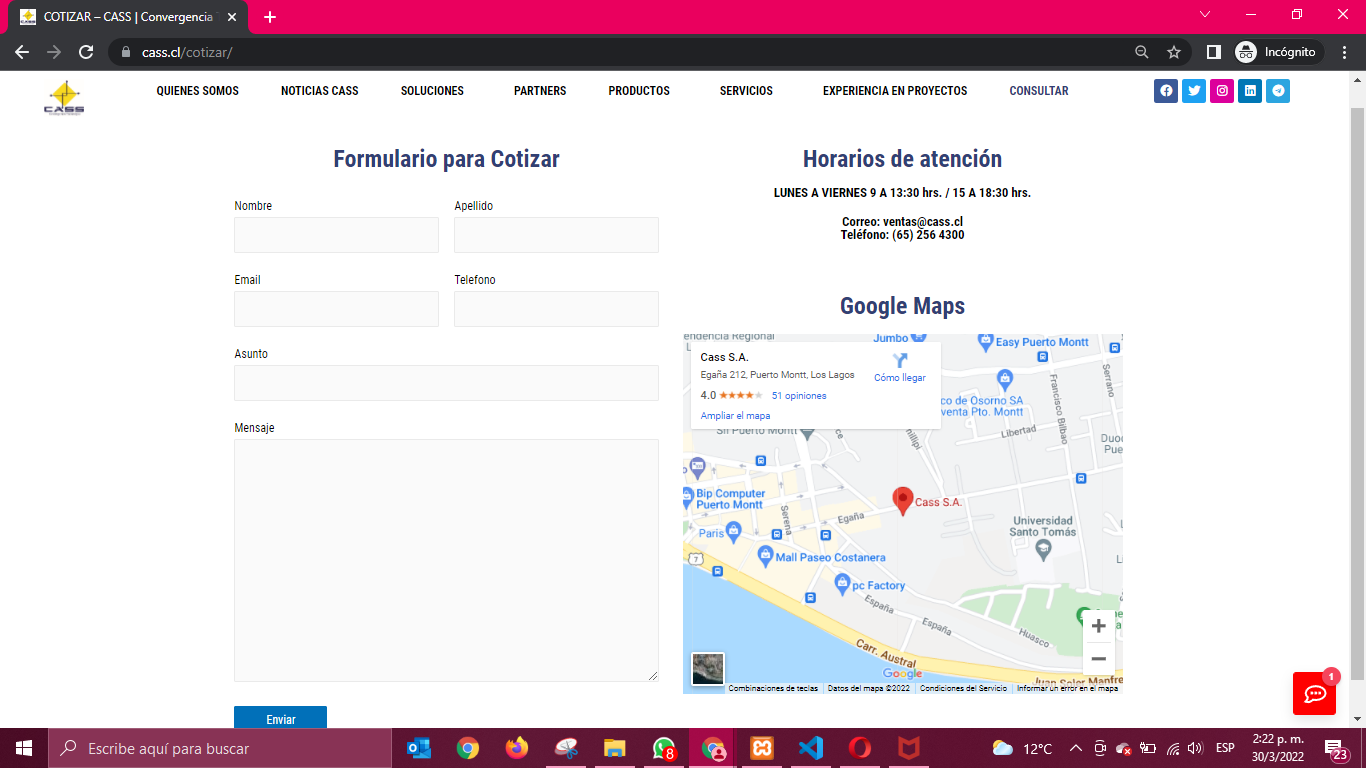This screenshot has width=1366, height=768.
Task: Open the Facebook social icon
Action: tap(1165, 91)
